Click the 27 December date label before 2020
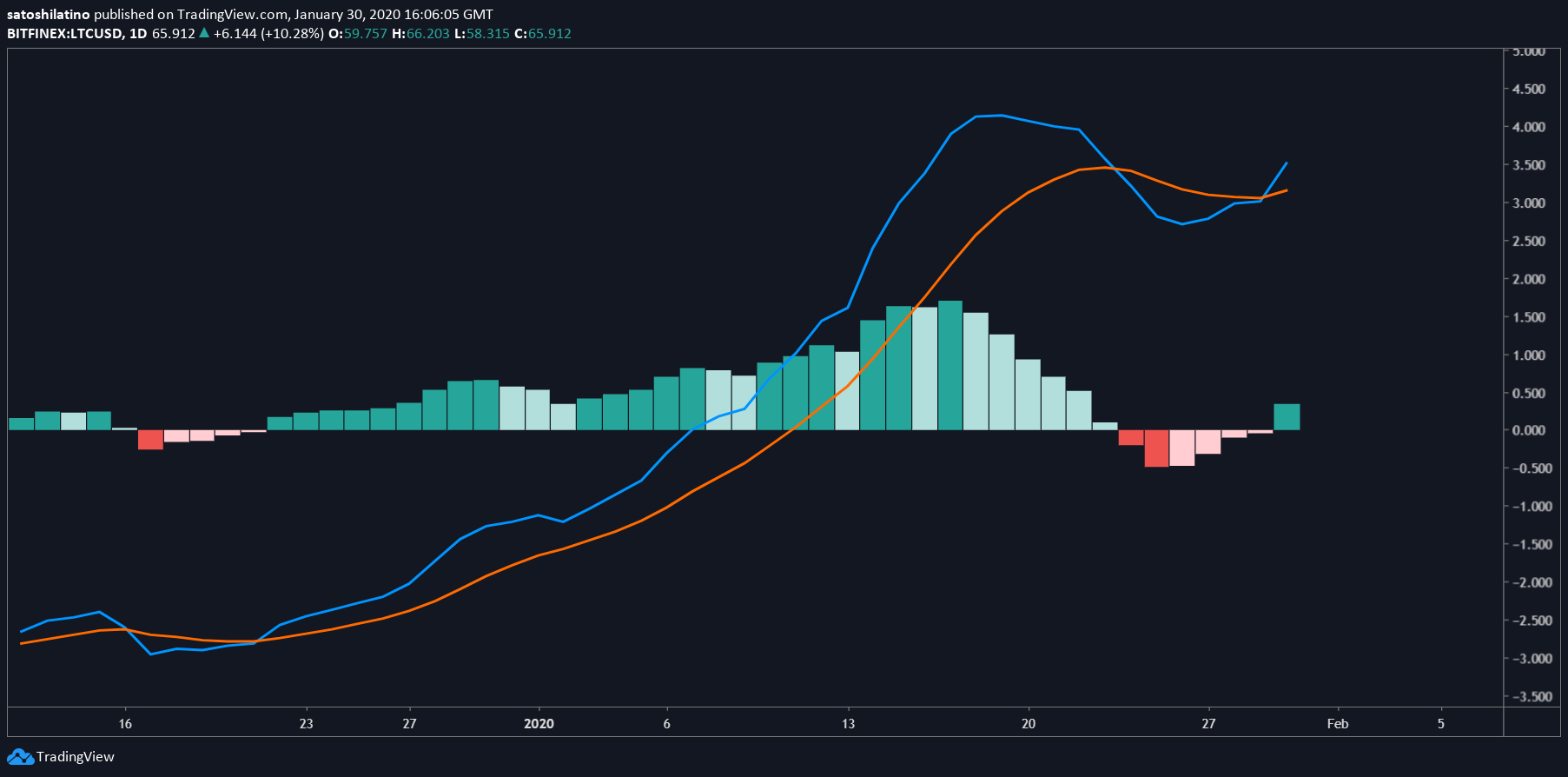This screenshot has width=1568, height=777. pos(409,724)
